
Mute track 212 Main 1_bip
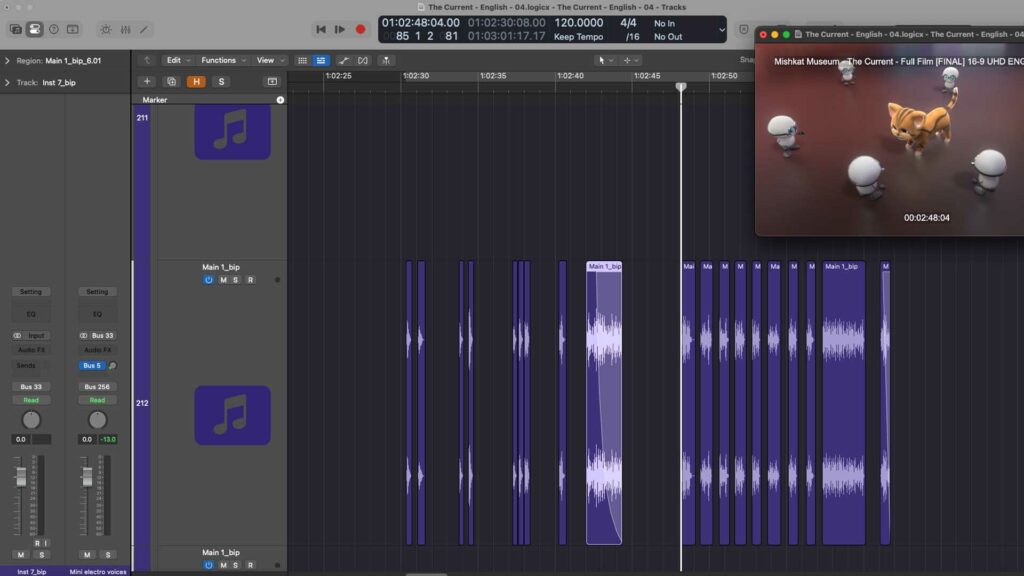point(223,280)
